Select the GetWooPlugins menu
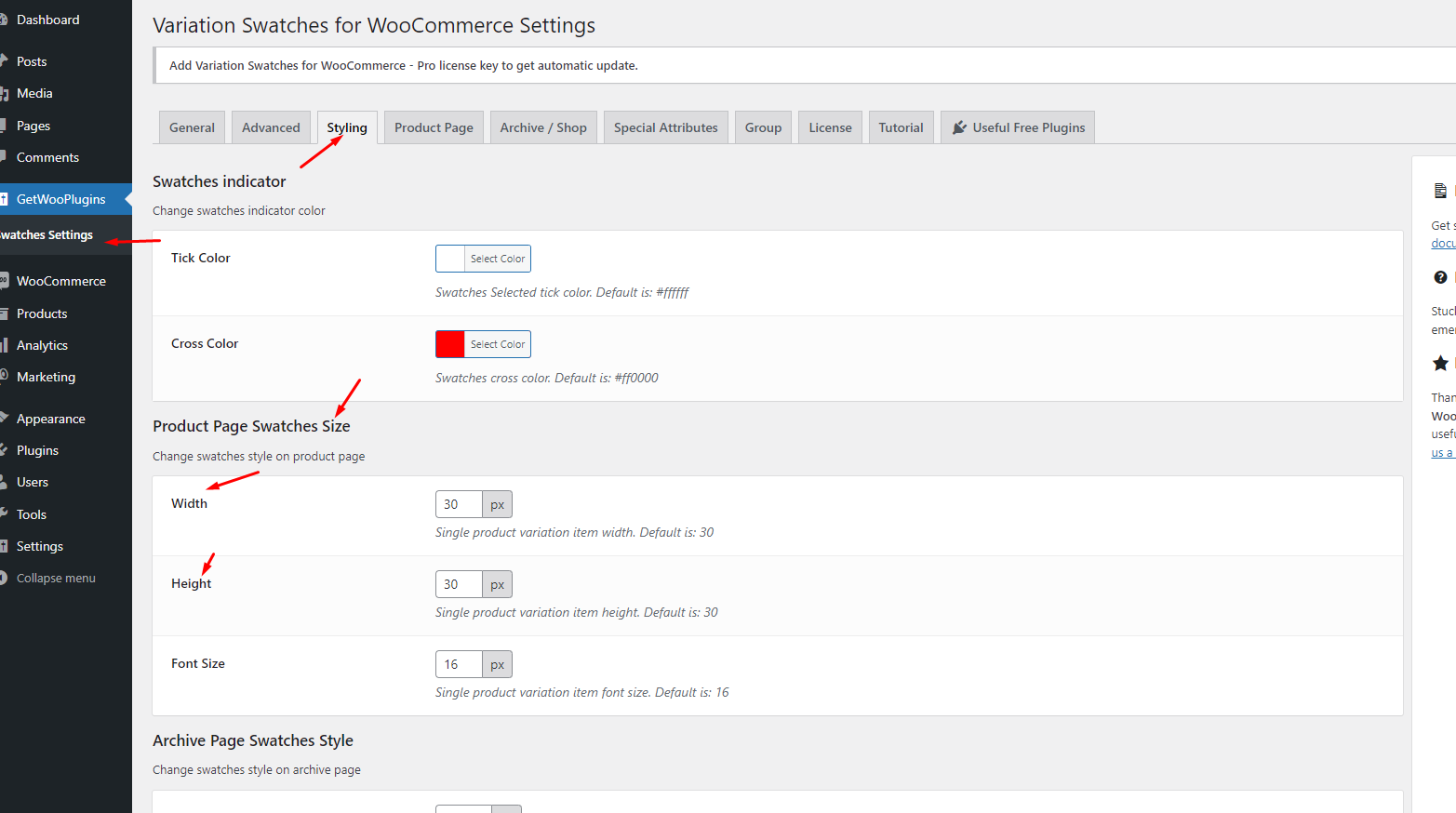The height and width of the screenshot is (813, 1456). [x=60, y=199]
